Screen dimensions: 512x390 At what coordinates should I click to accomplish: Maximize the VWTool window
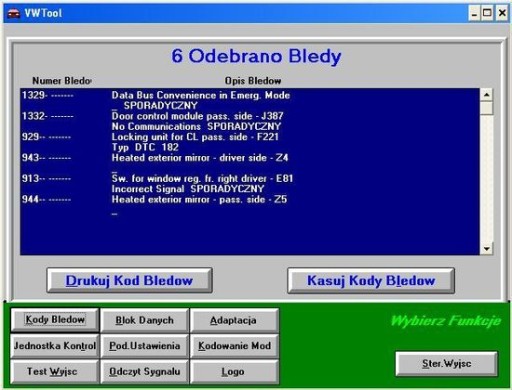(x=487, y=13)
